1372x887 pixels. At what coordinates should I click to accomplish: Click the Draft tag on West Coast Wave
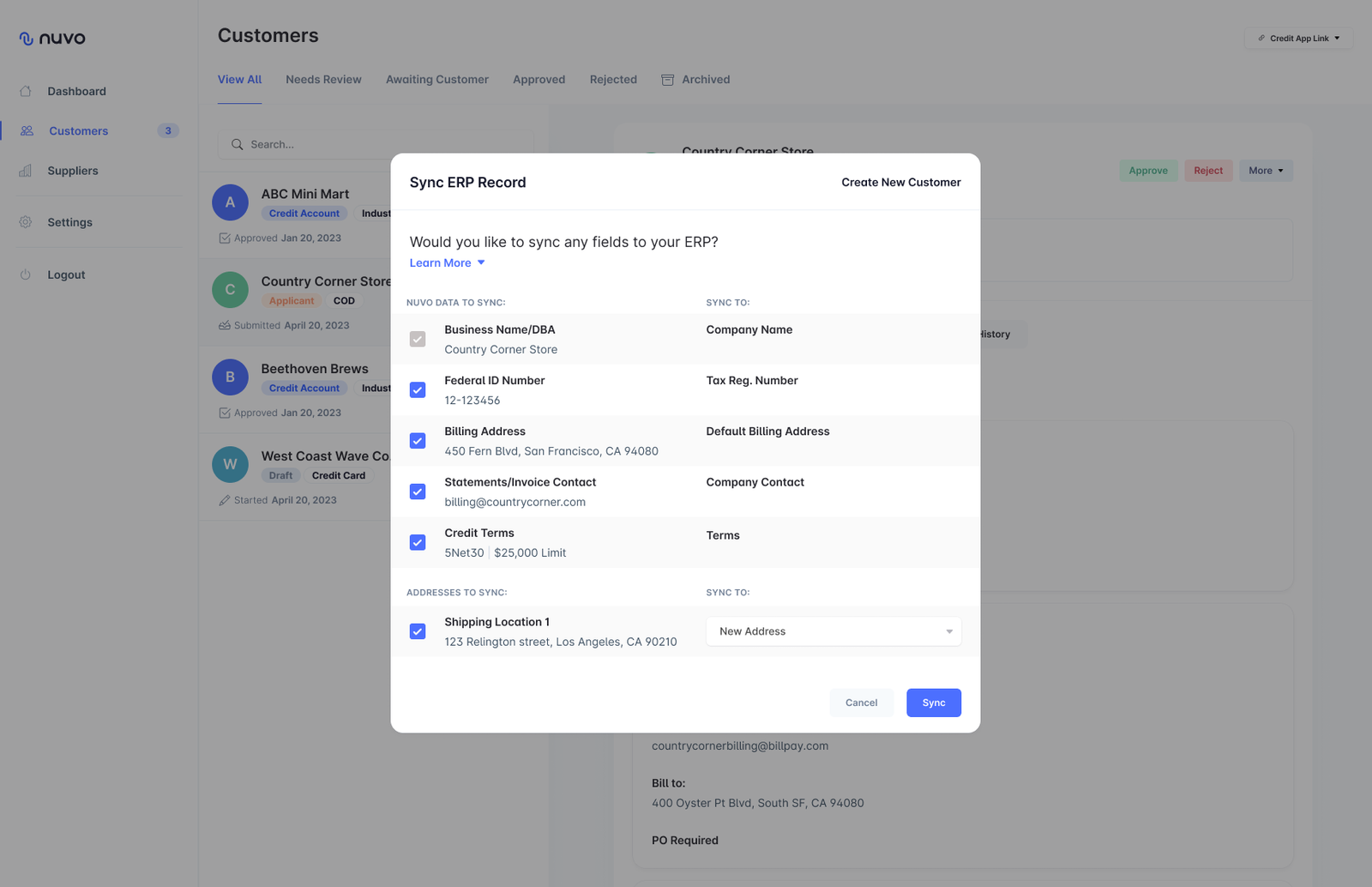point(280,475)
